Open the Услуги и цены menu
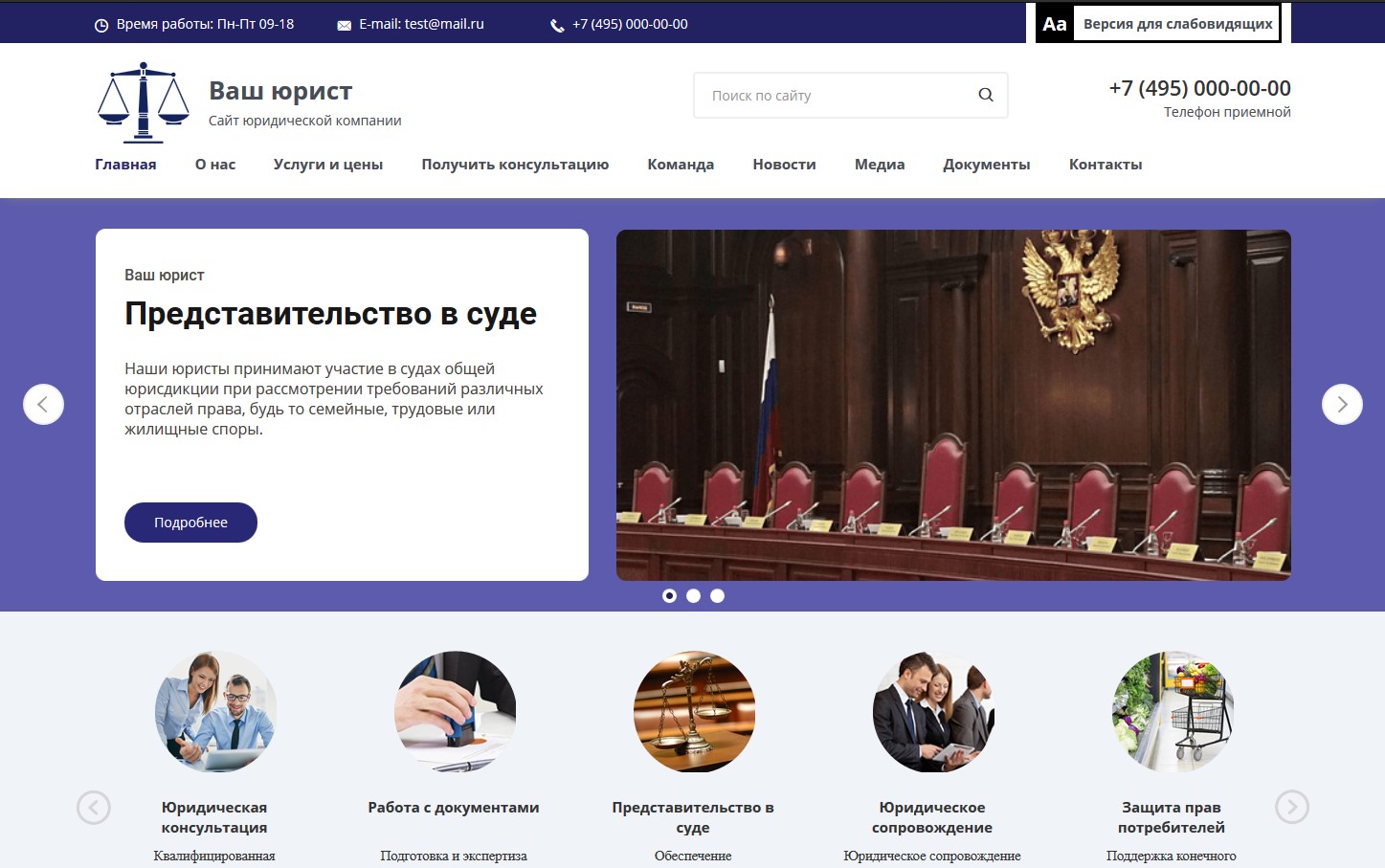 tap(328, 165)
